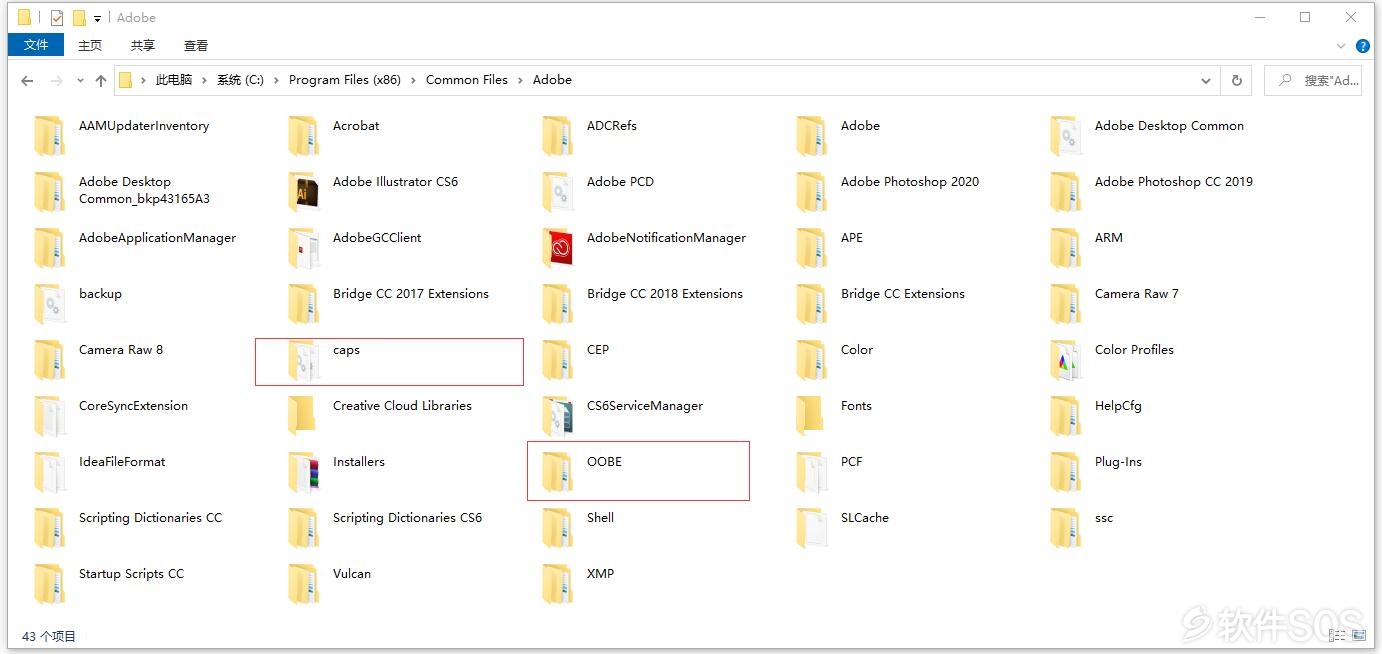Navigate to 此电脑 in breadcrumb
This screenshot has height=654, width=1382.
pyautogui.click(x=174, y=80)
